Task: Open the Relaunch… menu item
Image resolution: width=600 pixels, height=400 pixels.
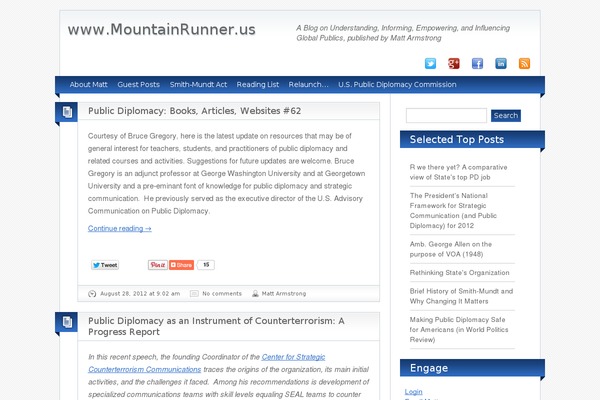Action: pyautogui.click(x=308, y=85)
